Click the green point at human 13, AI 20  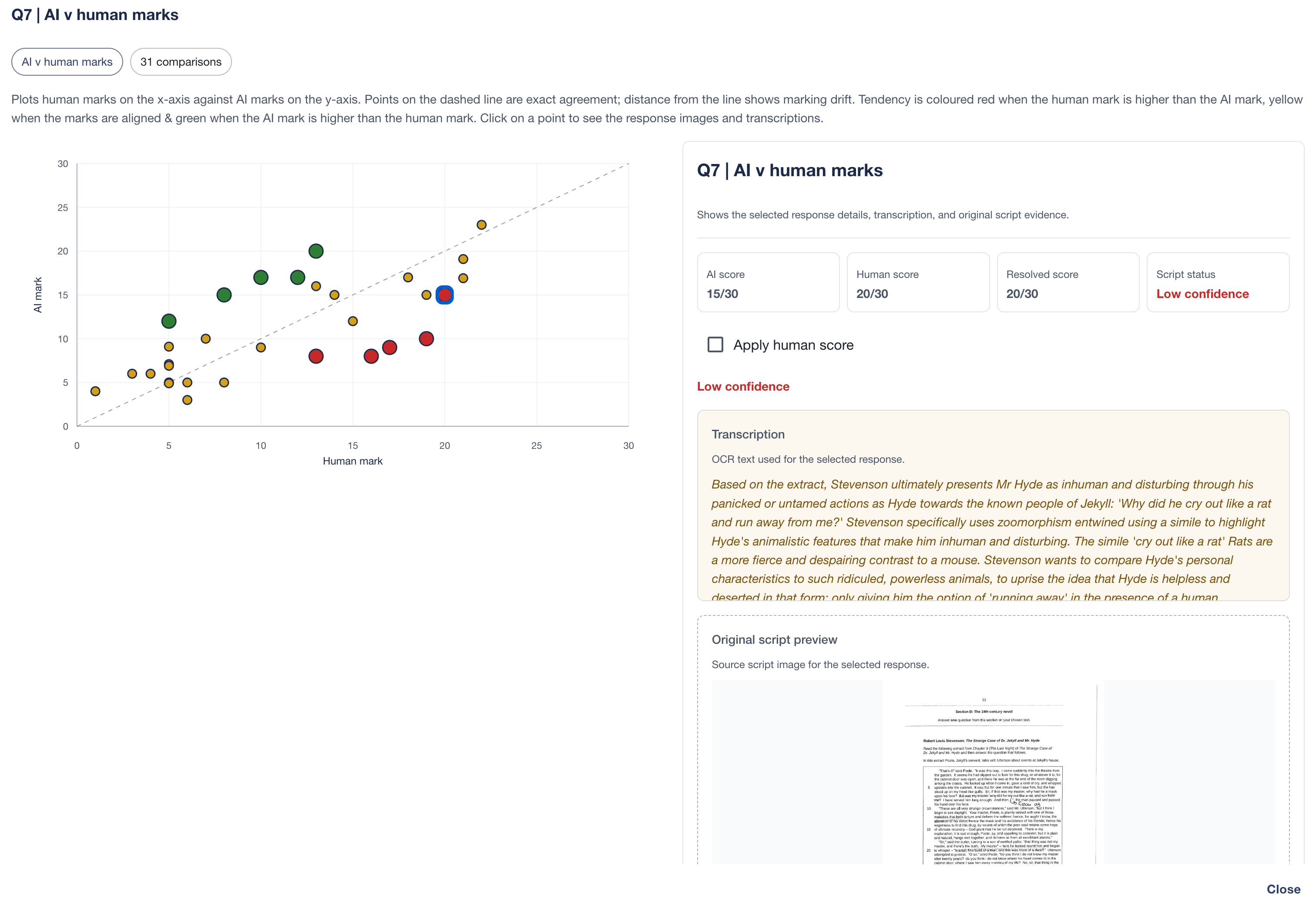tap(316, 251)
